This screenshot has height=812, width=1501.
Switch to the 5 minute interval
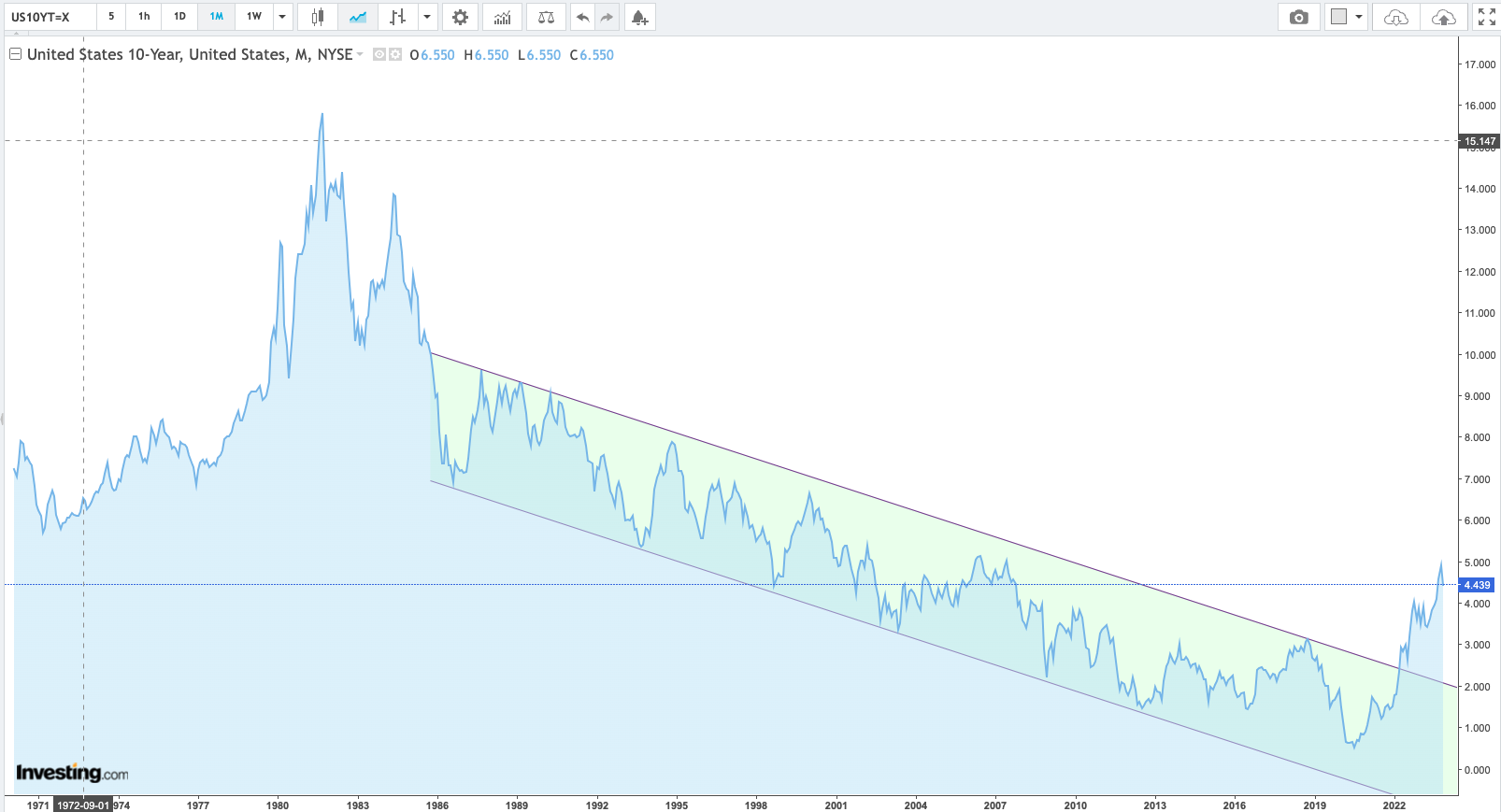tap(111, 17)
